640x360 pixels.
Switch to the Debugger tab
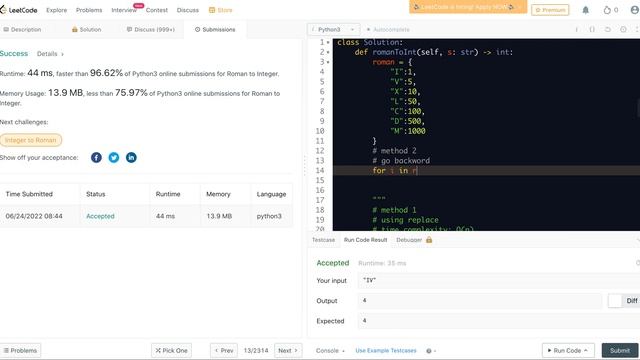(x=409, y=240)
